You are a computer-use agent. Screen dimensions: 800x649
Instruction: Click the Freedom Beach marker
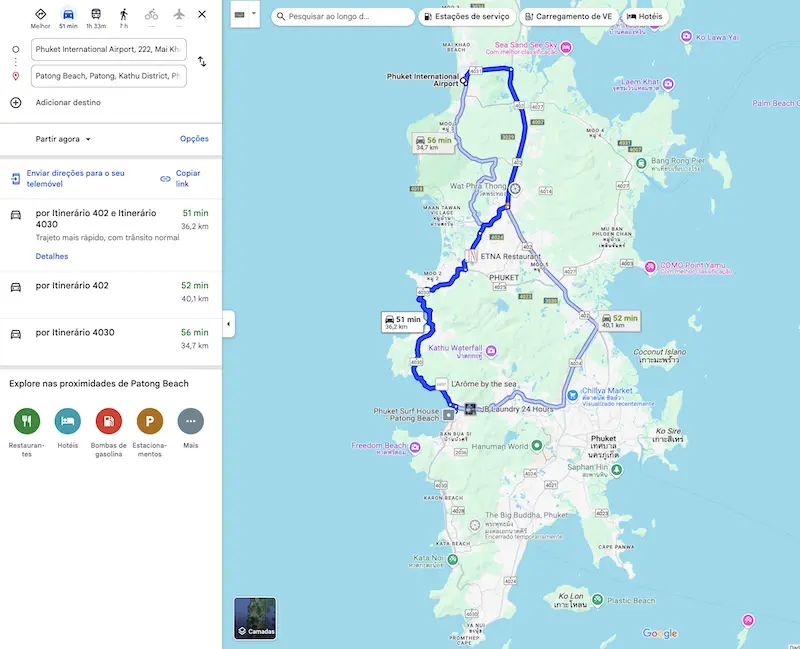click(x=415, y=448)
